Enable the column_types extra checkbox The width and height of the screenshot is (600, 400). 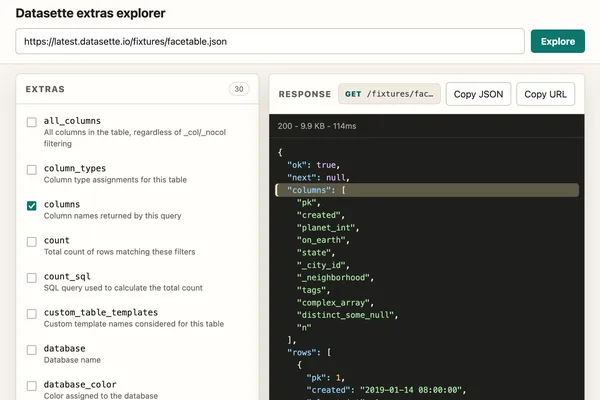tap(32, 170)
